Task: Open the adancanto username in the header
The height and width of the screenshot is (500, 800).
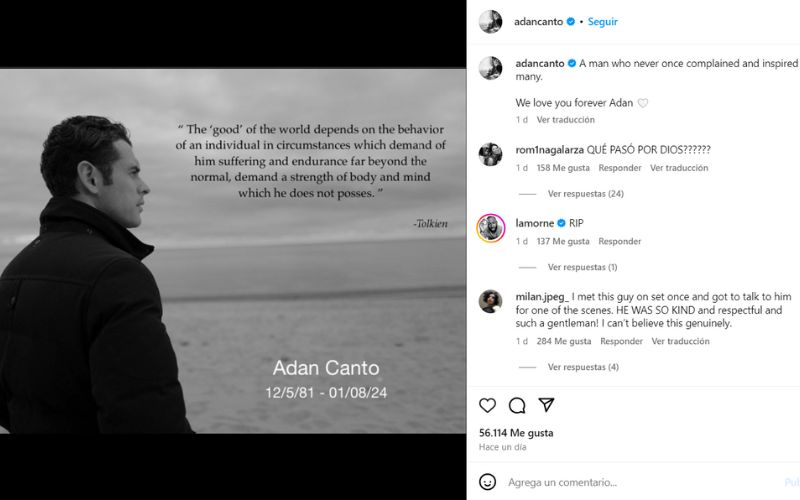Action: (538, 21)
